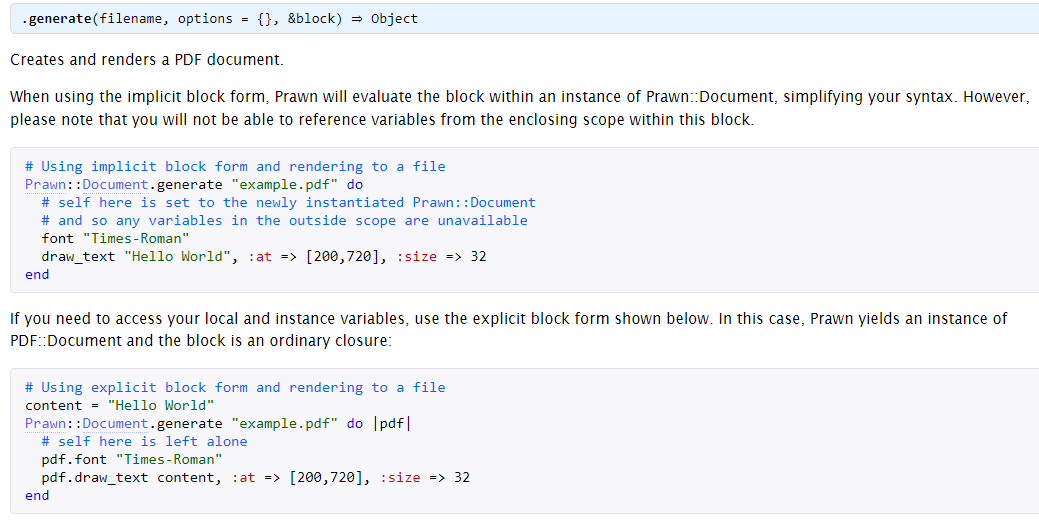Click the draw_text "Hello World" code line
The image size is (1039, 522).
pyautogui.click(x=264, y=256)
